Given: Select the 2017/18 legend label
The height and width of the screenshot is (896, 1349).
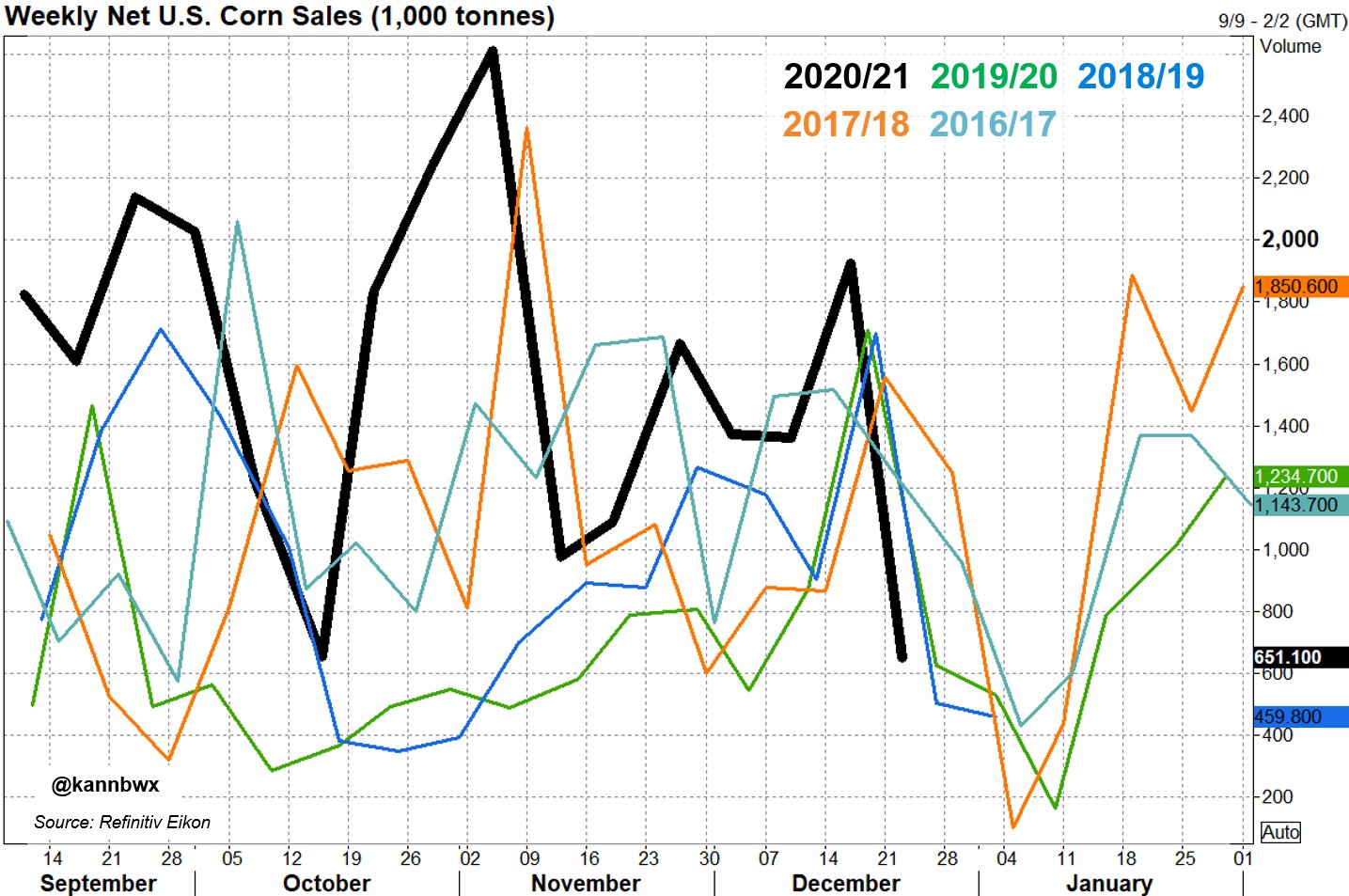Looking at the screenshot, I should tap(846, 124).
